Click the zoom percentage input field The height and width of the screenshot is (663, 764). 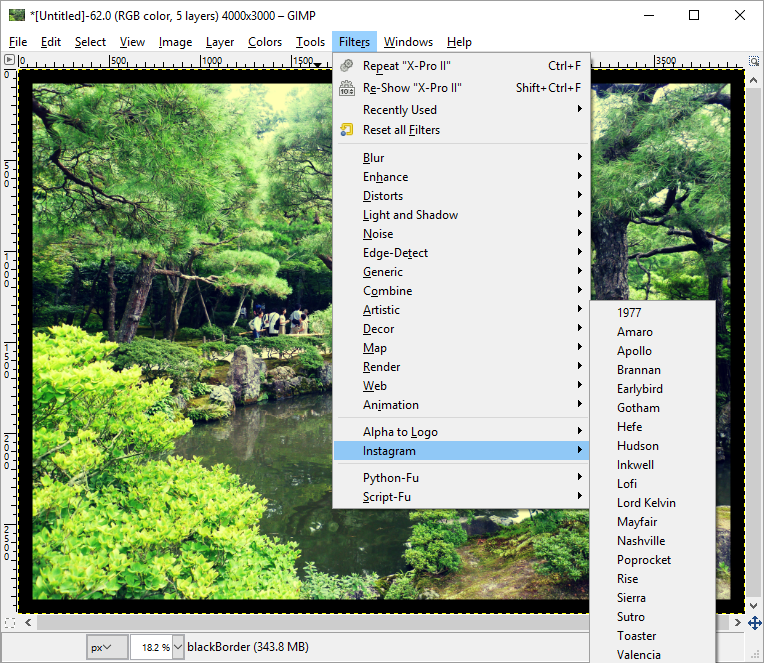(150, 647)
